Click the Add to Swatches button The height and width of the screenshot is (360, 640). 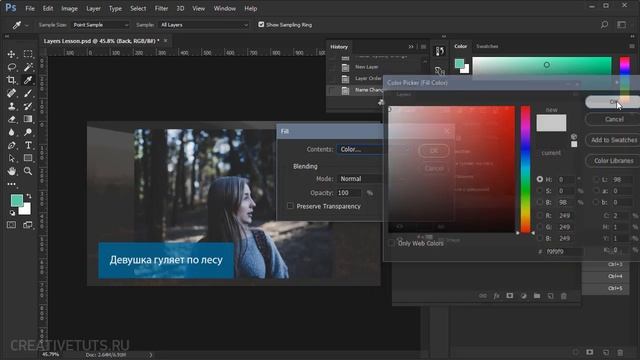pos(614,140)
